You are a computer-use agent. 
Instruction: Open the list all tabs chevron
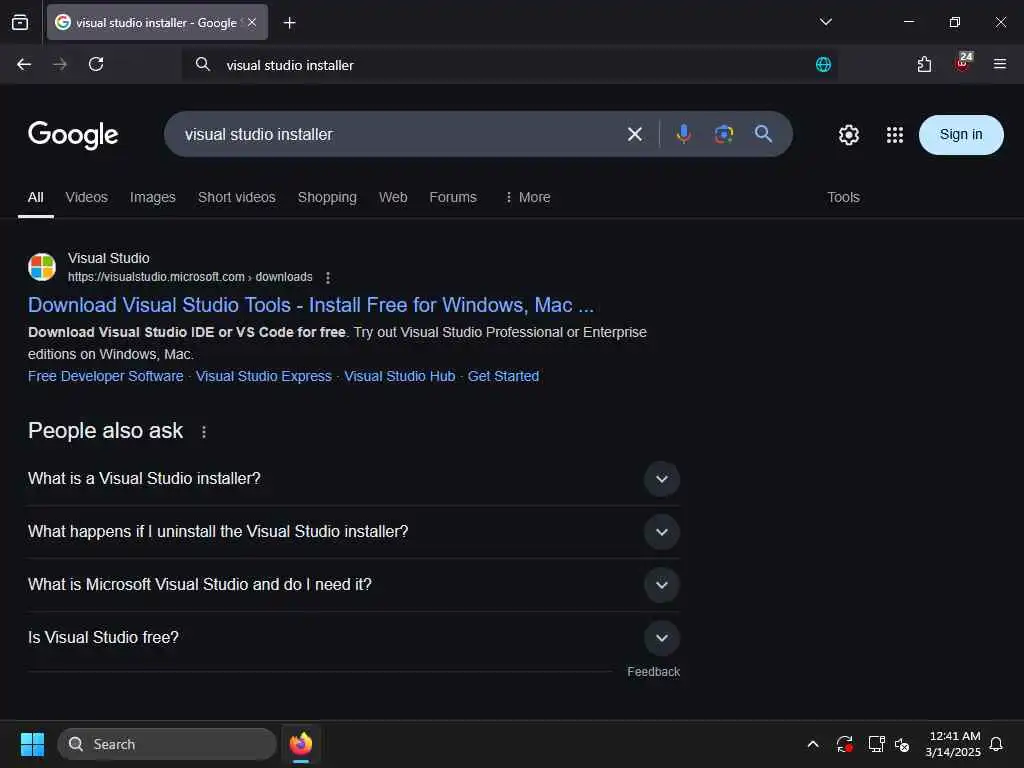tap(825, 22)
